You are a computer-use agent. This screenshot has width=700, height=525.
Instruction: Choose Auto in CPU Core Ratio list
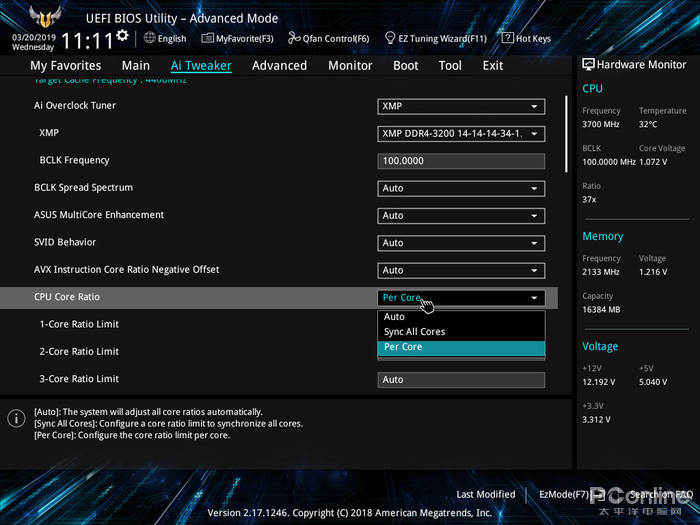pos(461,317)
